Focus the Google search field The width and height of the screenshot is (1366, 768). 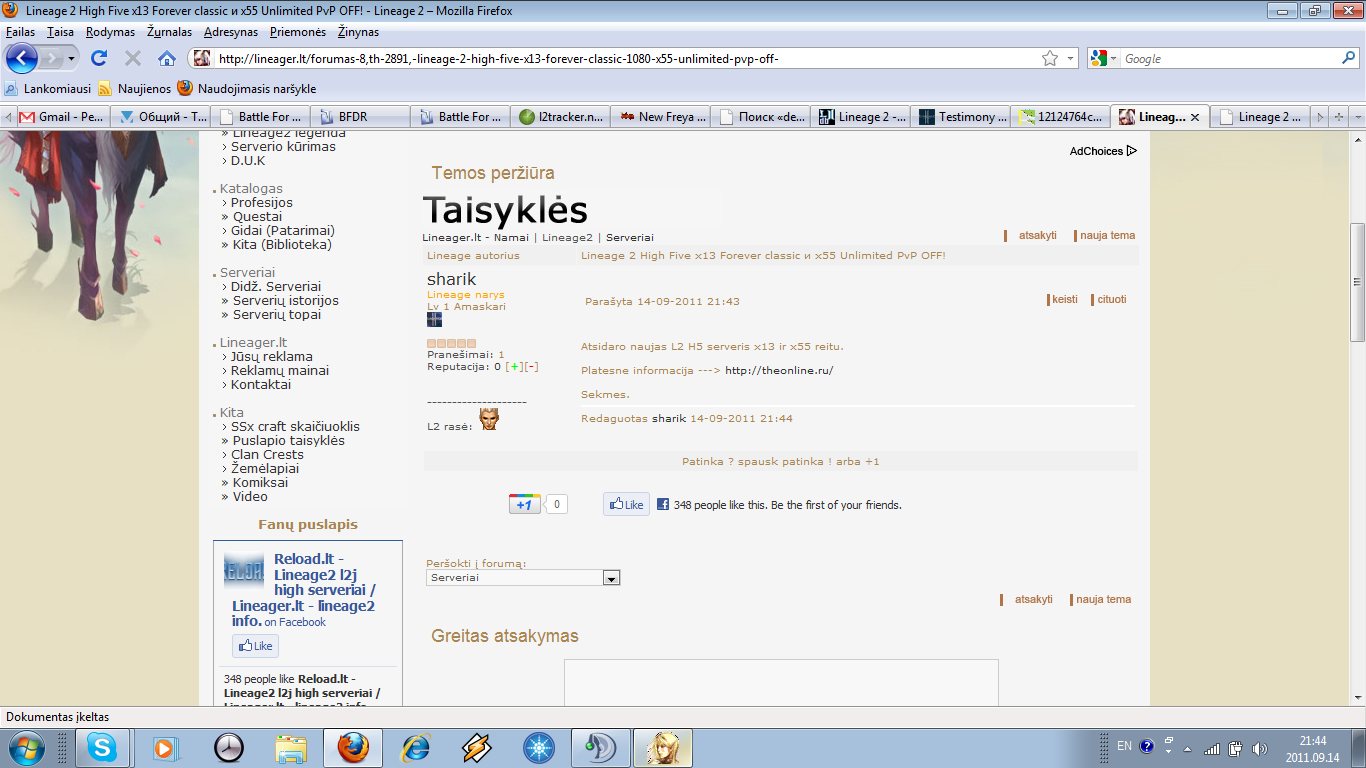click(x=1229, y=59)
